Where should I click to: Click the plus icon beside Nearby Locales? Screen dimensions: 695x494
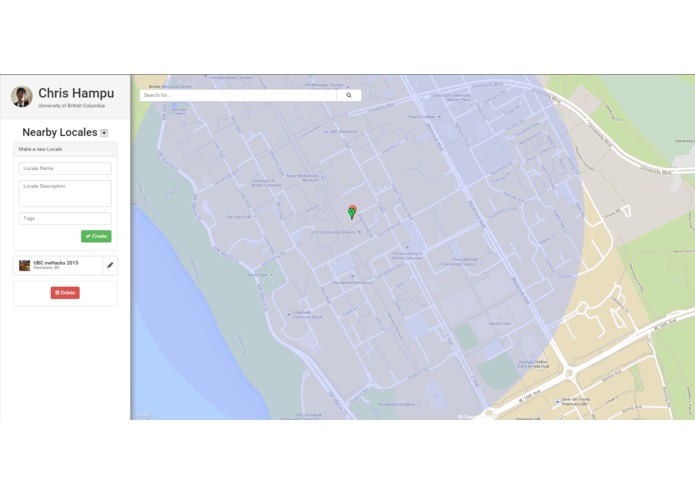pos(104,133)
